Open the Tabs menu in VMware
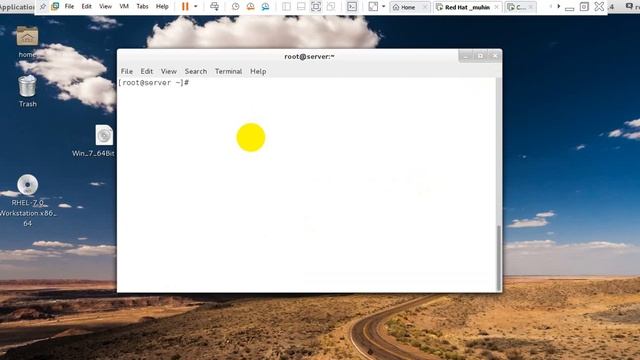 (x=142, y=7)
